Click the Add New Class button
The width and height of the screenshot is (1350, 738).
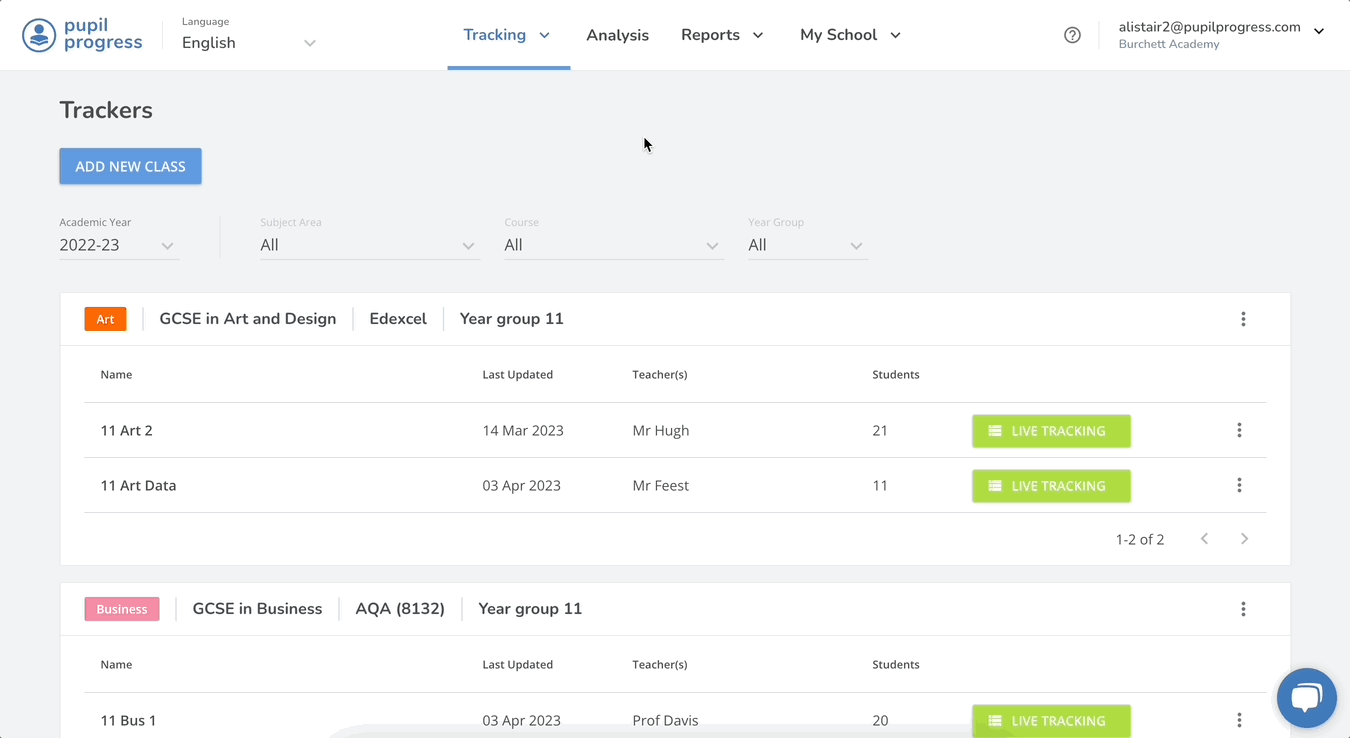pos(130,166)
